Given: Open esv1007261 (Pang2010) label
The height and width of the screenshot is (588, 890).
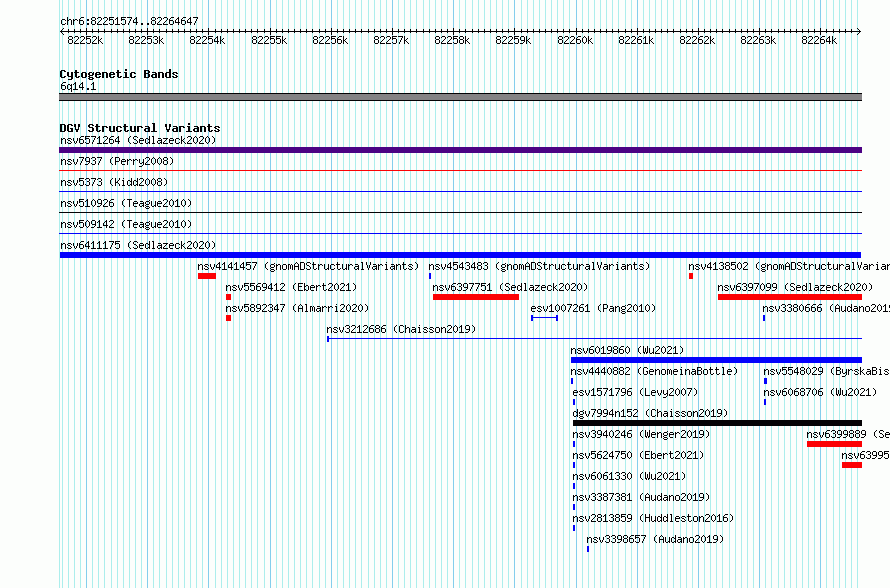Looking at the screenshot, I should pos(593,308).
